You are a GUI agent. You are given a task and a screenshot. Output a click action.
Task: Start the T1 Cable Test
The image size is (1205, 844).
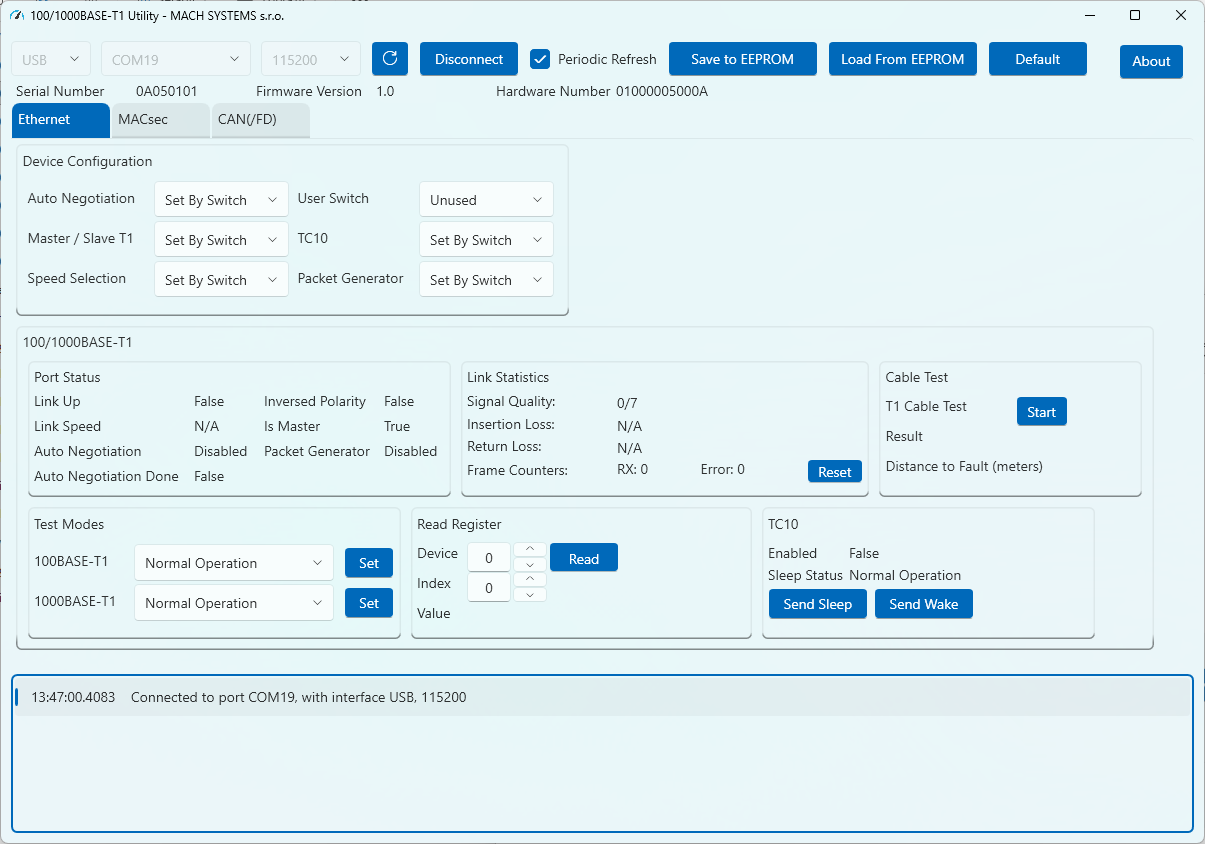[1041, 412]
